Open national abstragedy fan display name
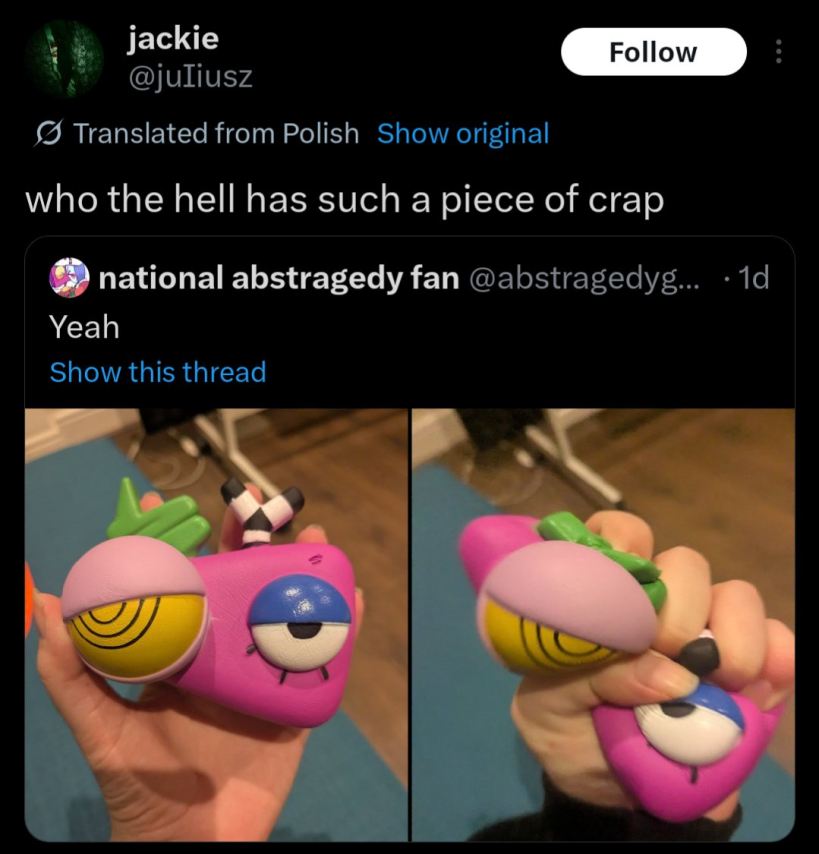Viewport: 819px width, 854px height. click(x=279, y=278)
